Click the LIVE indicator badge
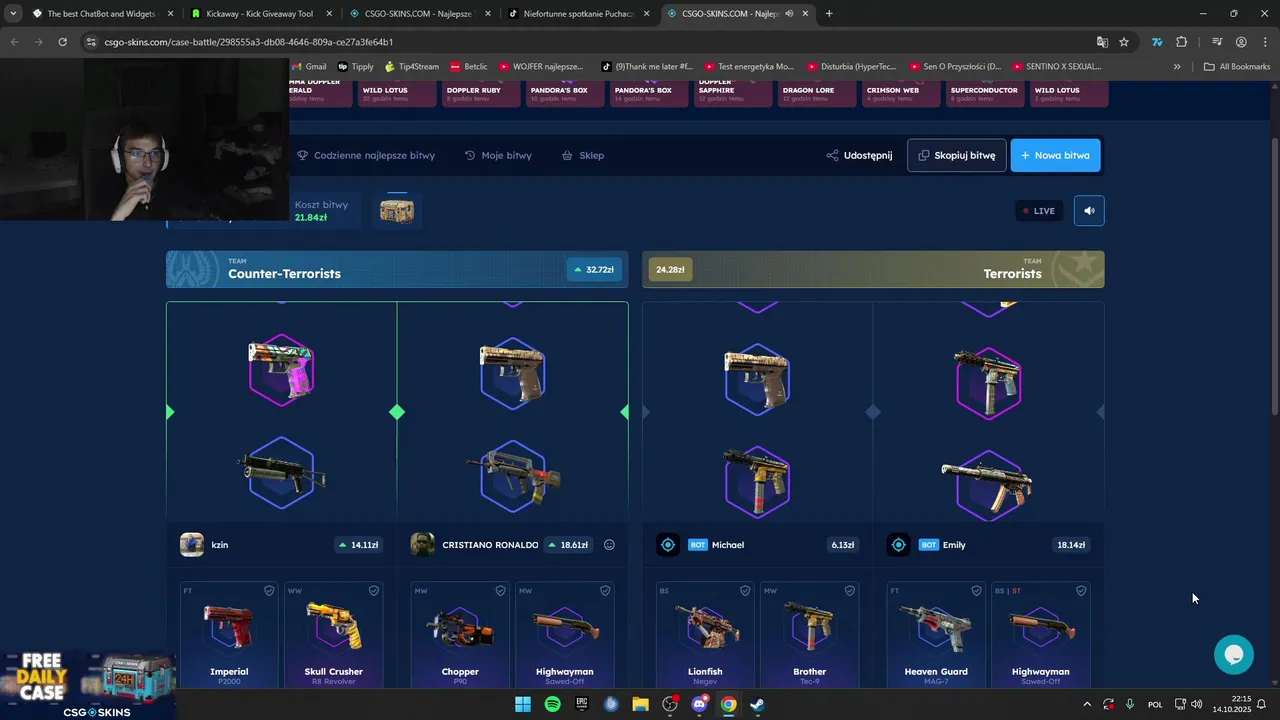 click(x=1039, y=211)
